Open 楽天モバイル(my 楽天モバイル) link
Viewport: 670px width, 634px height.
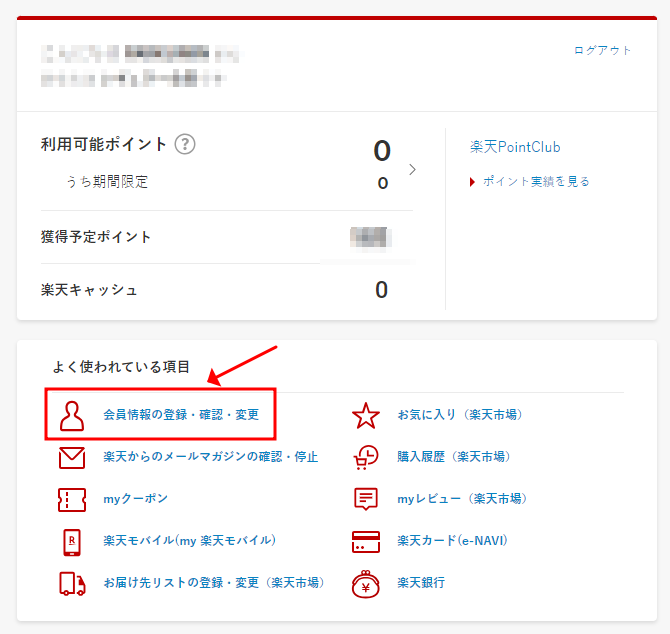[190, 540]
